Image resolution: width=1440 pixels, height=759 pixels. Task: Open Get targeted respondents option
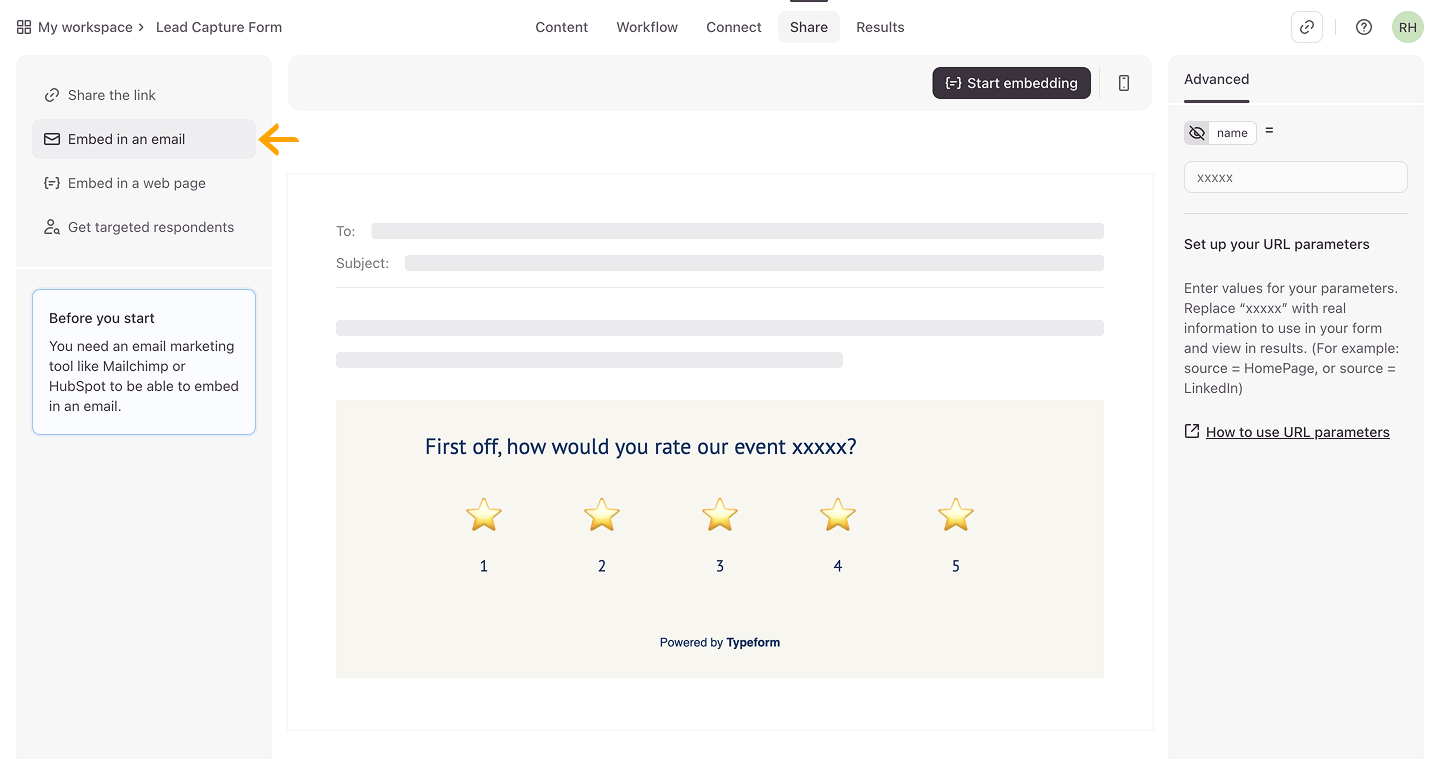tap(151, 227)
